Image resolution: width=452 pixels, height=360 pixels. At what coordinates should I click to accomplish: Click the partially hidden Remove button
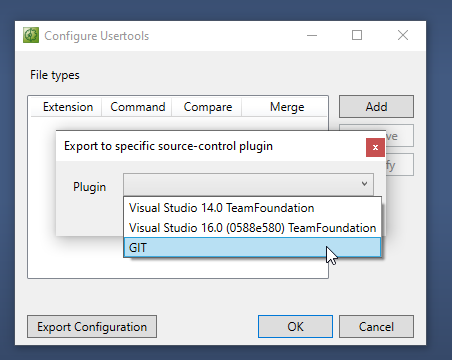(400, 136)
